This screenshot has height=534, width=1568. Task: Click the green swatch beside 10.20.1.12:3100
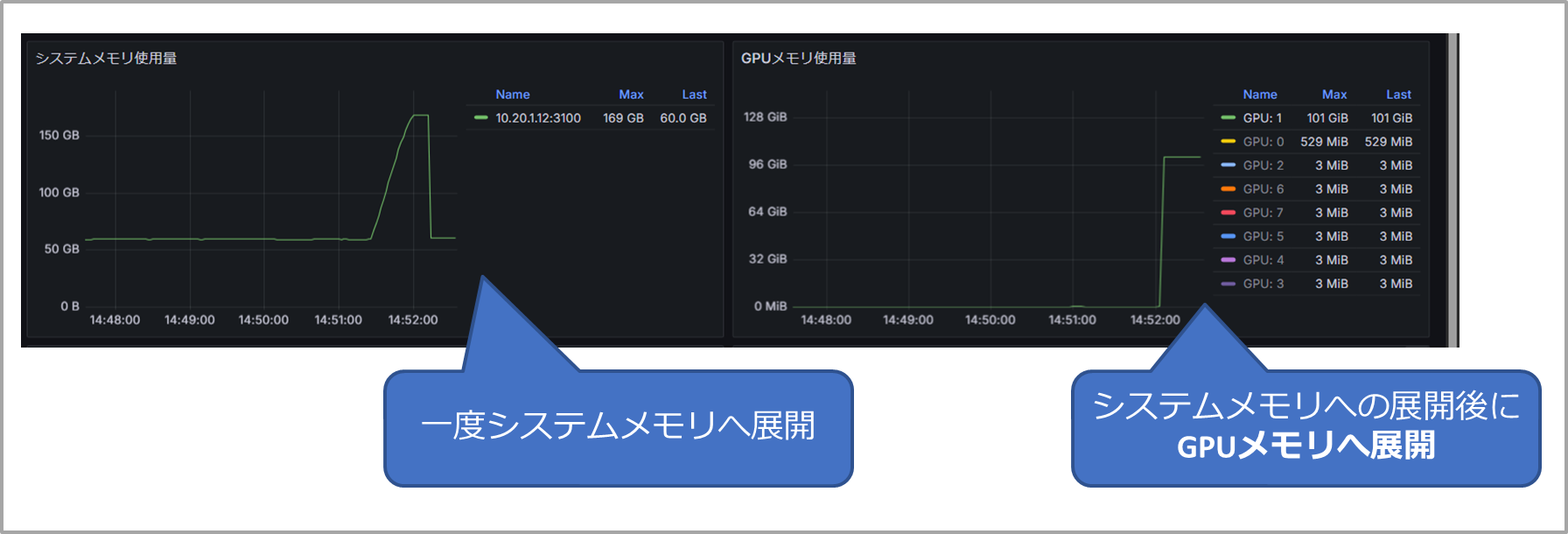click(480, 118)
